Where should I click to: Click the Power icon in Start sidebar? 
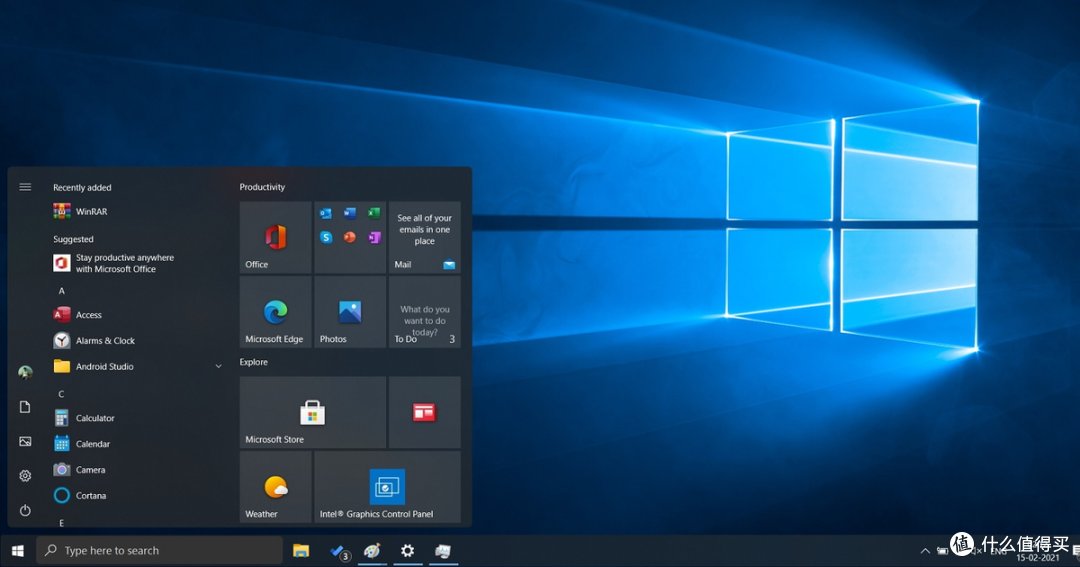25,510
